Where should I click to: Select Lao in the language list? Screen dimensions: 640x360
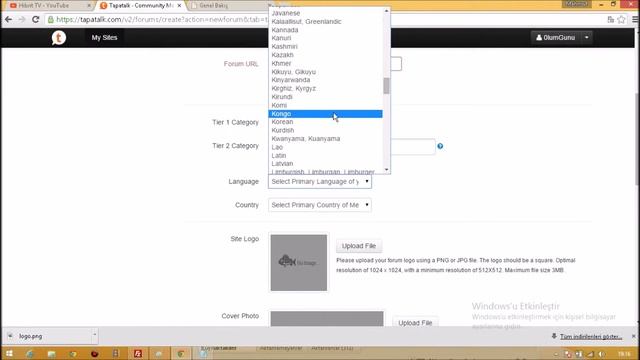pos(325,147)
